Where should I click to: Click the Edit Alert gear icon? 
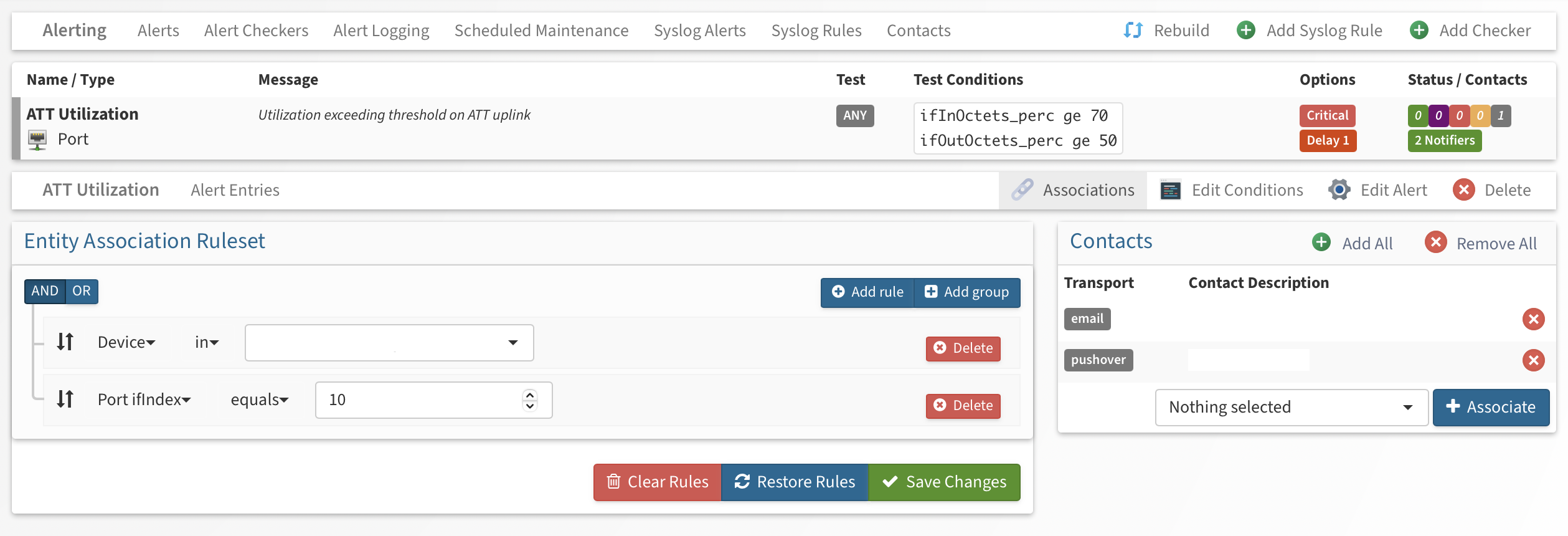click(1339, 189)
